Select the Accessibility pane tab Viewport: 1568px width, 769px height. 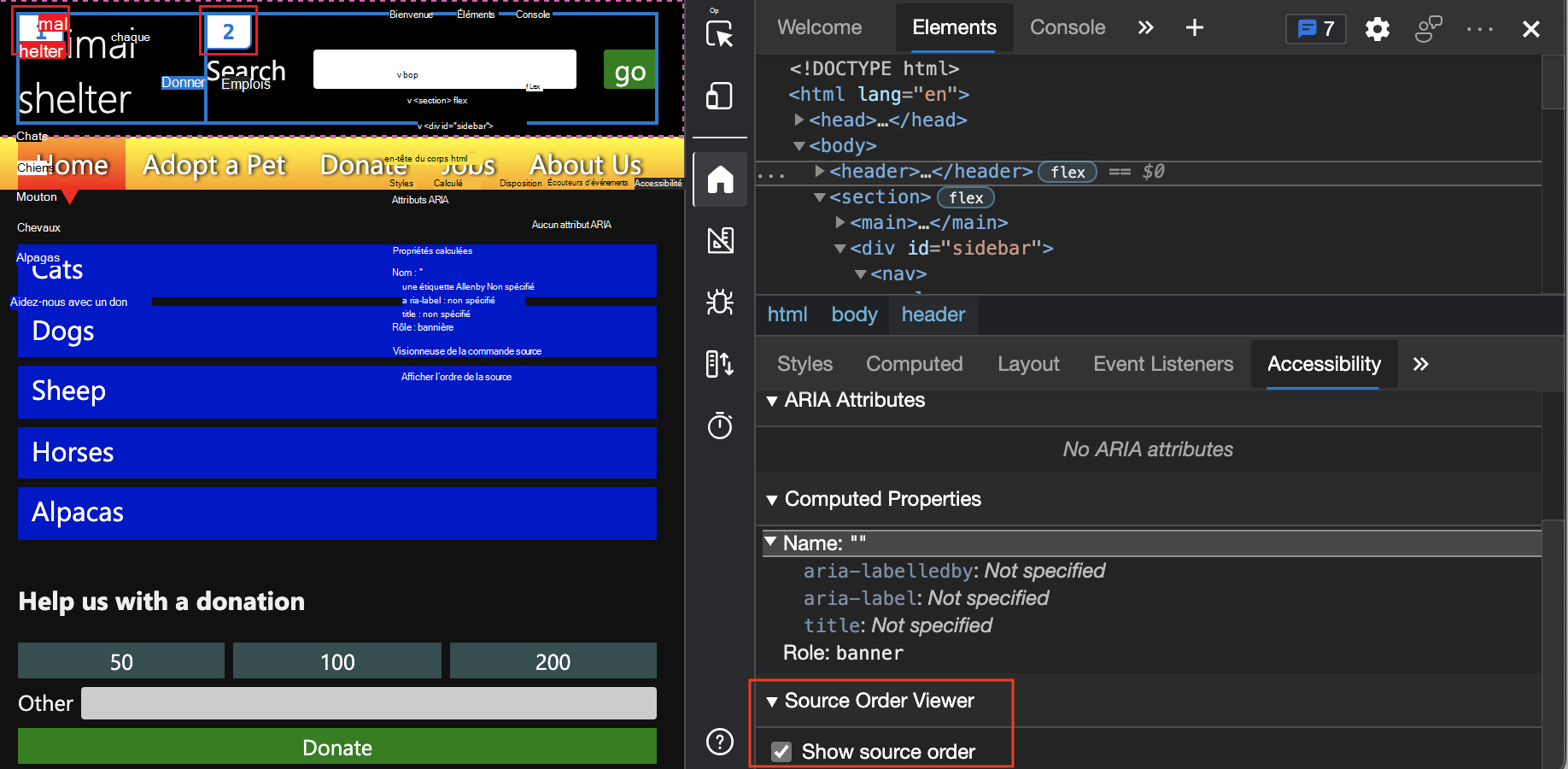tap(1324, 364)
